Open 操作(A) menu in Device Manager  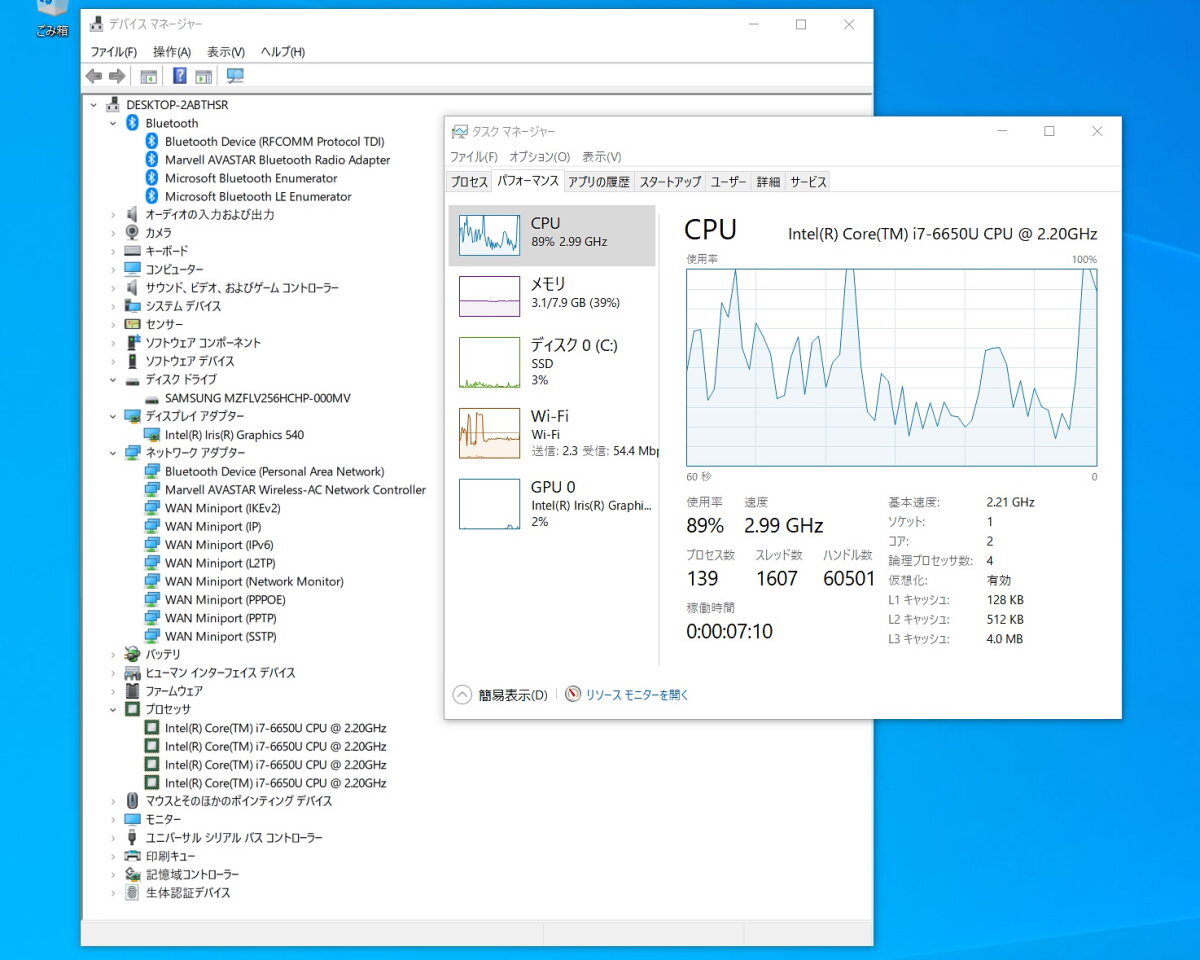point(171,52)
